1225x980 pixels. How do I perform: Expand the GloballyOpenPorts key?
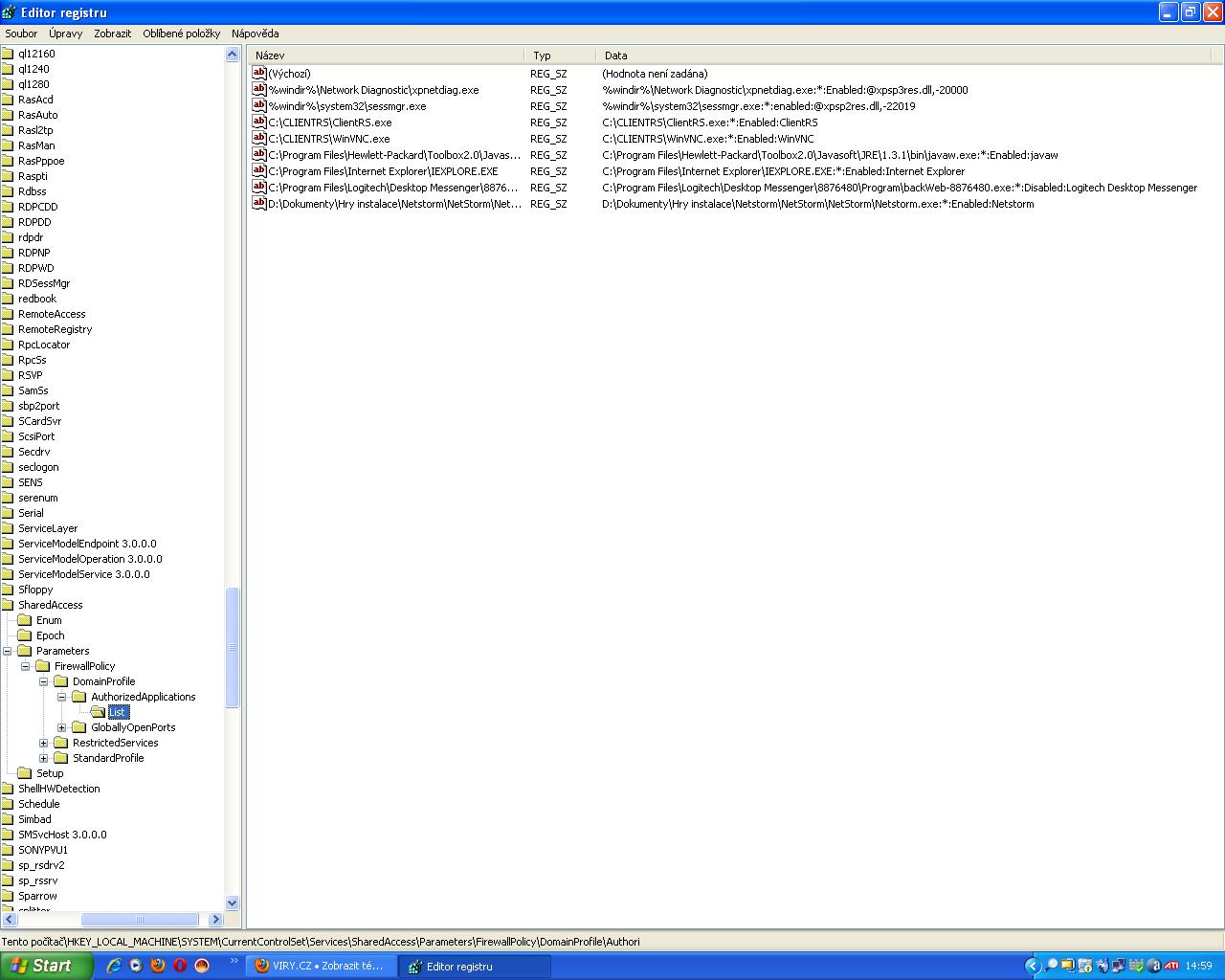[x=62, y=727]
